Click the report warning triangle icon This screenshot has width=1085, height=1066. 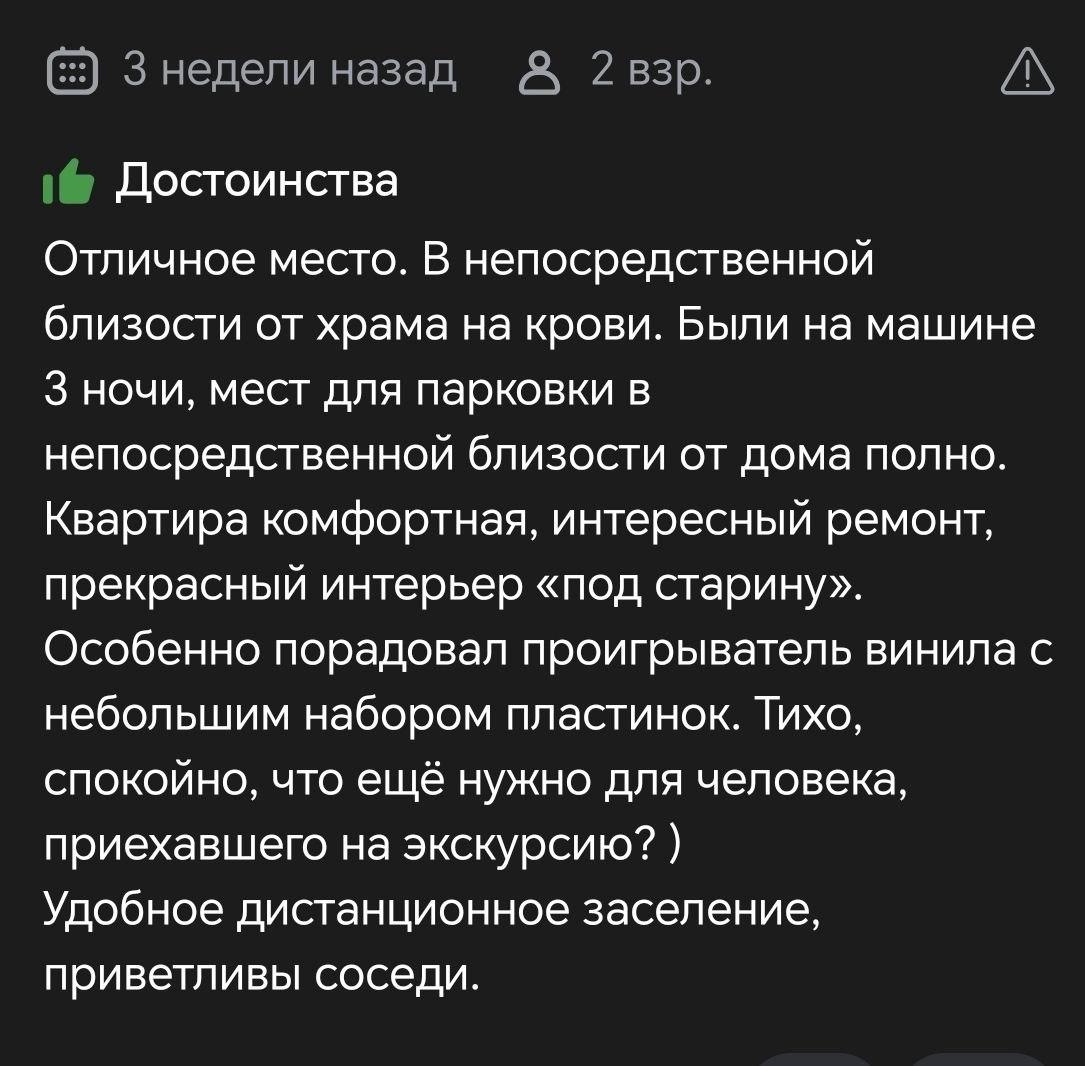pyautogui.click(x=1028, y=74)
